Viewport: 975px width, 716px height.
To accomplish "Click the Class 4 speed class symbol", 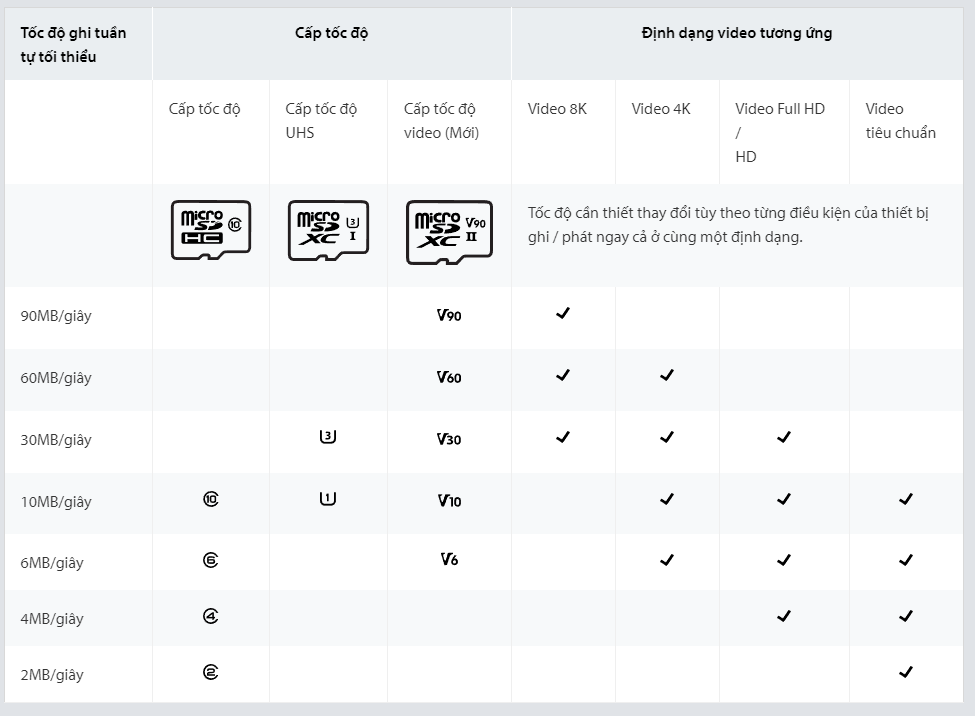I will pos(211,616).
